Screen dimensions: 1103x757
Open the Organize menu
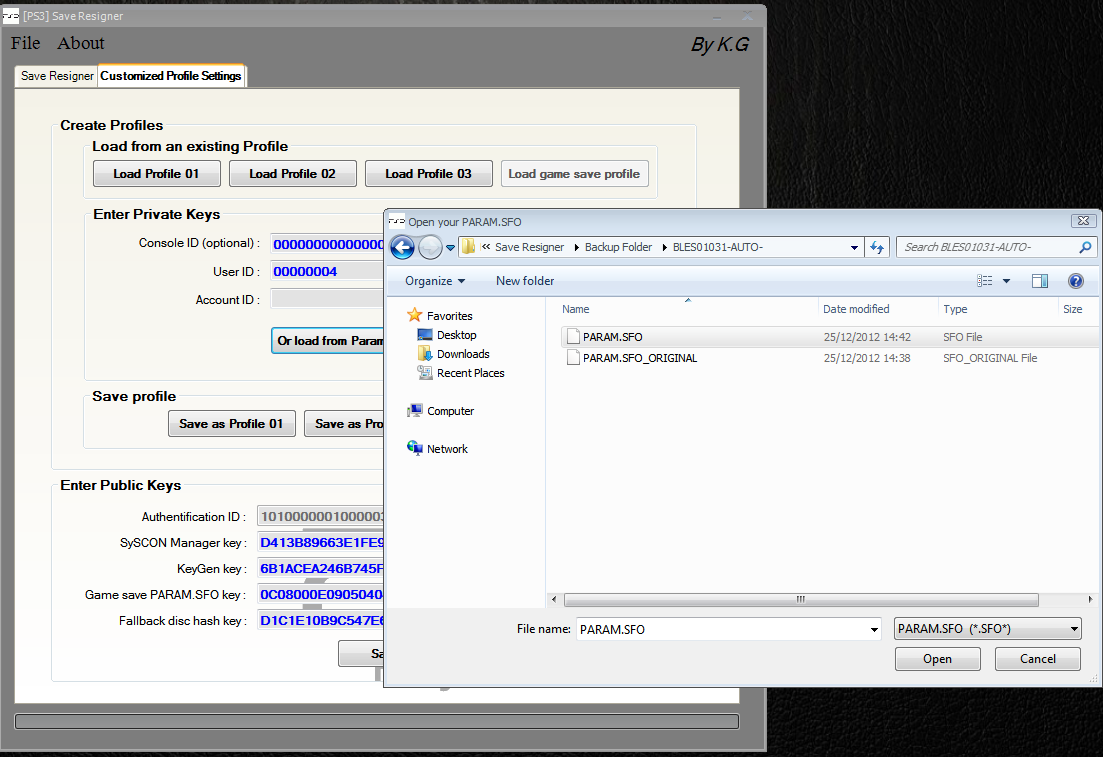(x=435, y=281)
